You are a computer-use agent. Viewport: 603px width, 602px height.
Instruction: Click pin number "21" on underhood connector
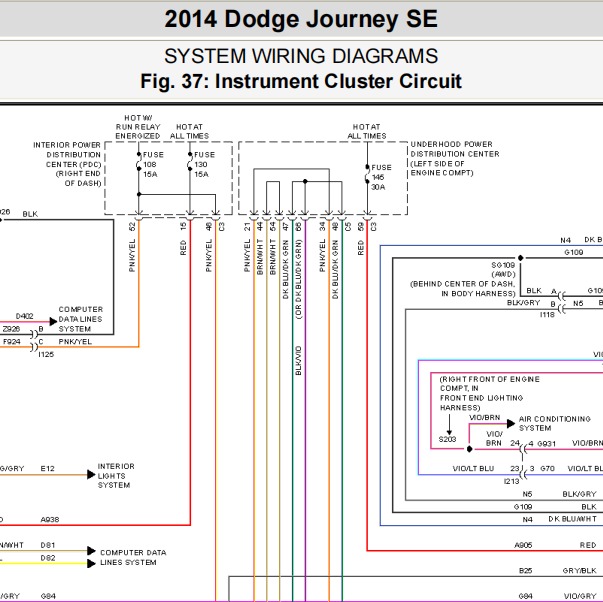click(x=247, y=227)
